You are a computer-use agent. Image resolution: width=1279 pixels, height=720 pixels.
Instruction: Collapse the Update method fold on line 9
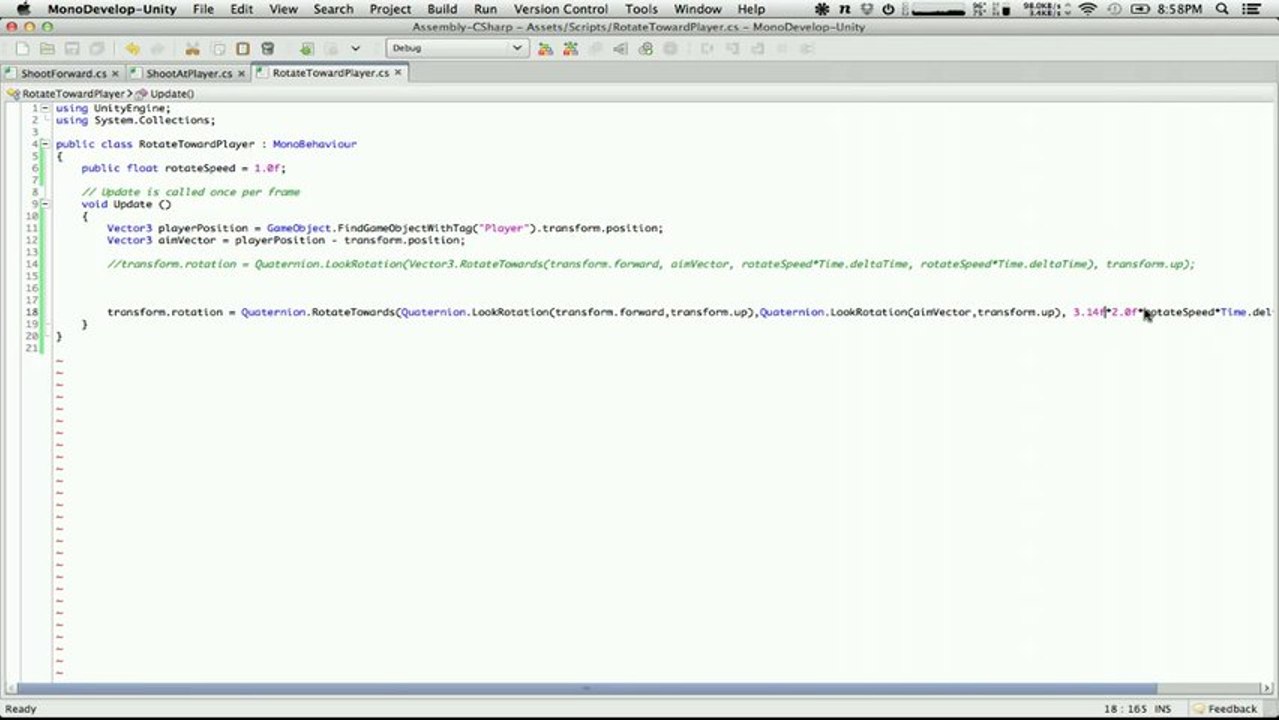(45, 204)
